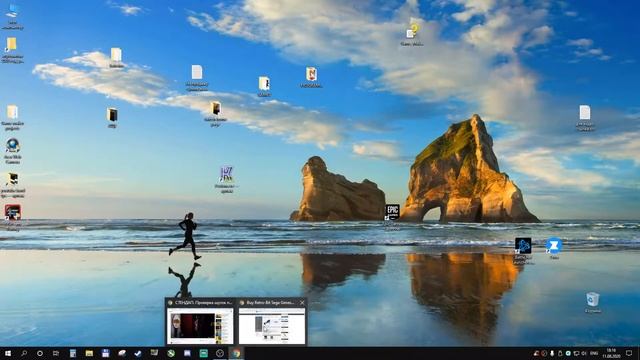Select the document icon on right edge
Viewport: 640px width, 360px height.
(585, 118)
